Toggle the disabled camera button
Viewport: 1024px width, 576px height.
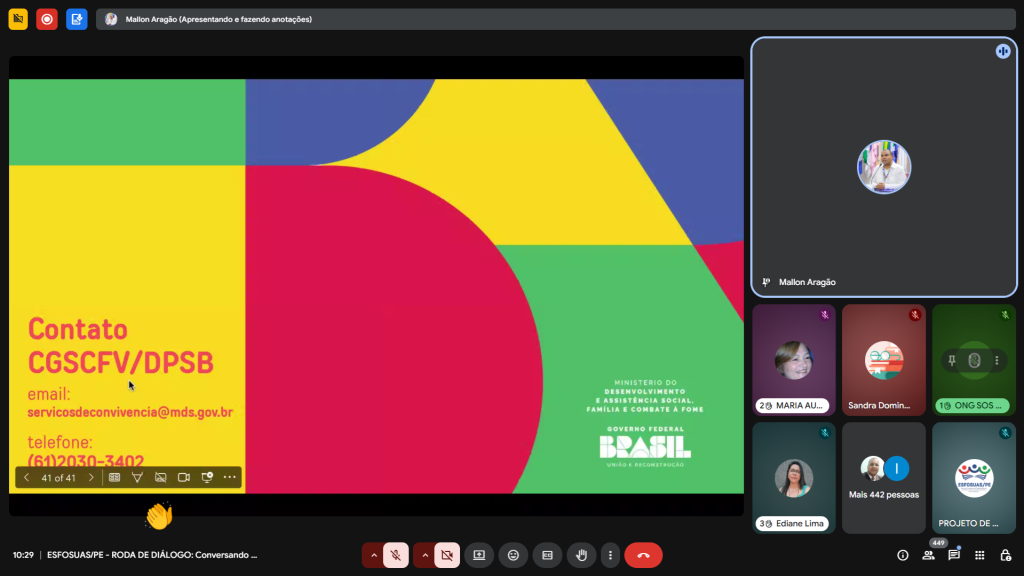(447, 555)
